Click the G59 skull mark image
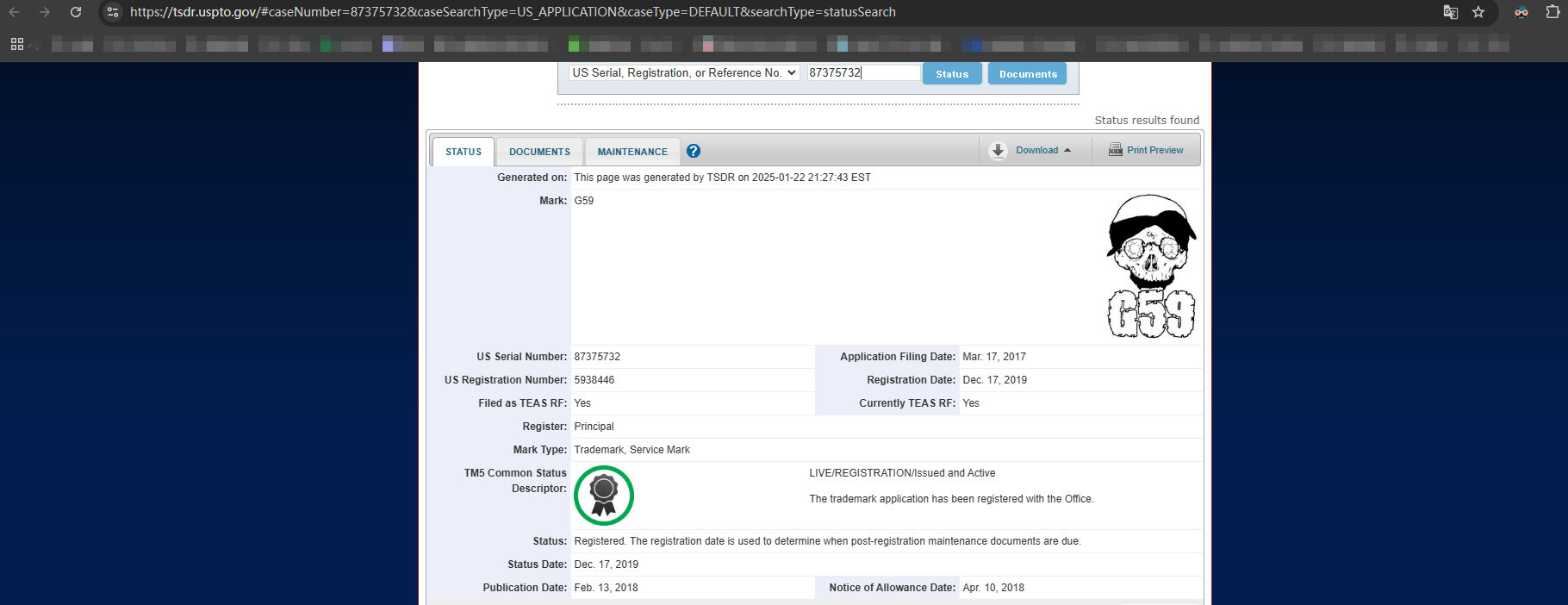Image resolution: width=1568 pixels, height=605 pixels. 1151,266
